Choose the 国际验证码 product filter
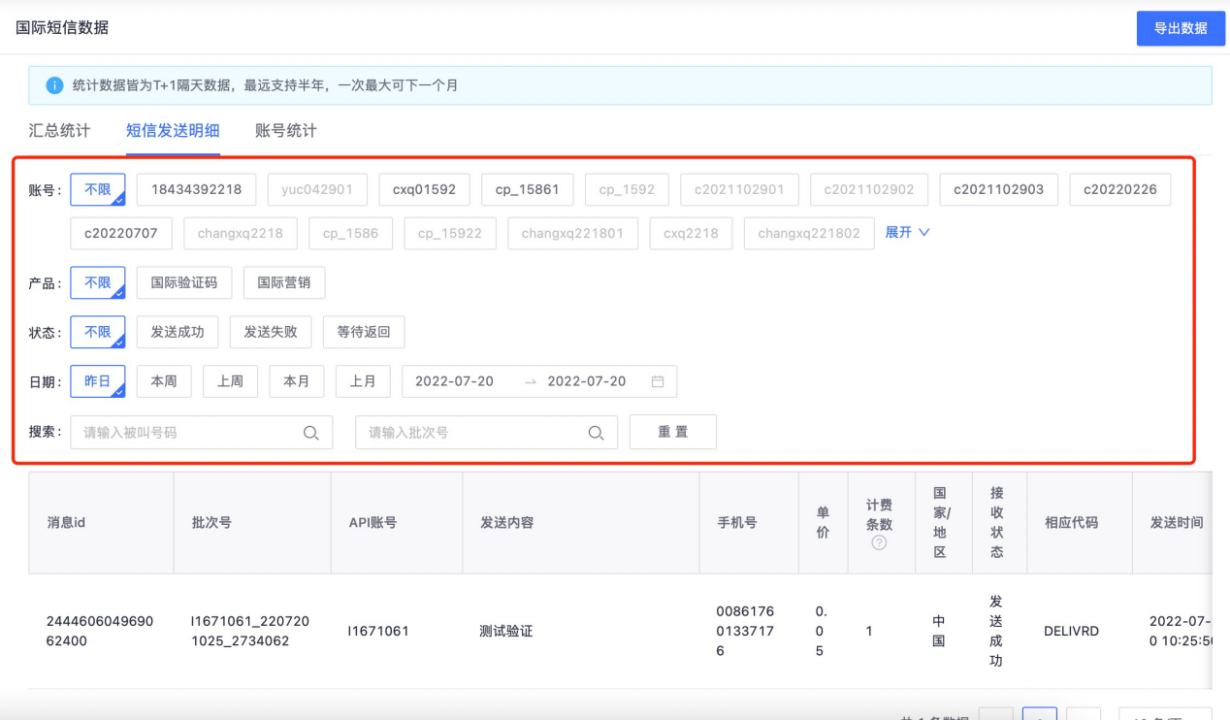Viewport: 1230px width, 720px height. pos(184,283)
